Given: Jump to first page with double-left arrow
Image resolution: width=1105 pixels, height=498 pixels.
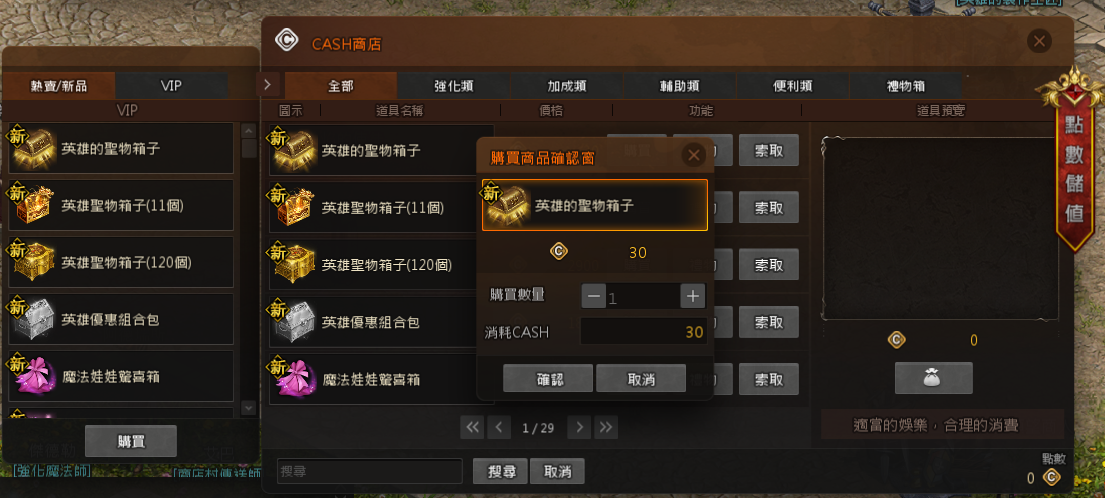Looking at the screenshot, I should click(x=472, y=427).
